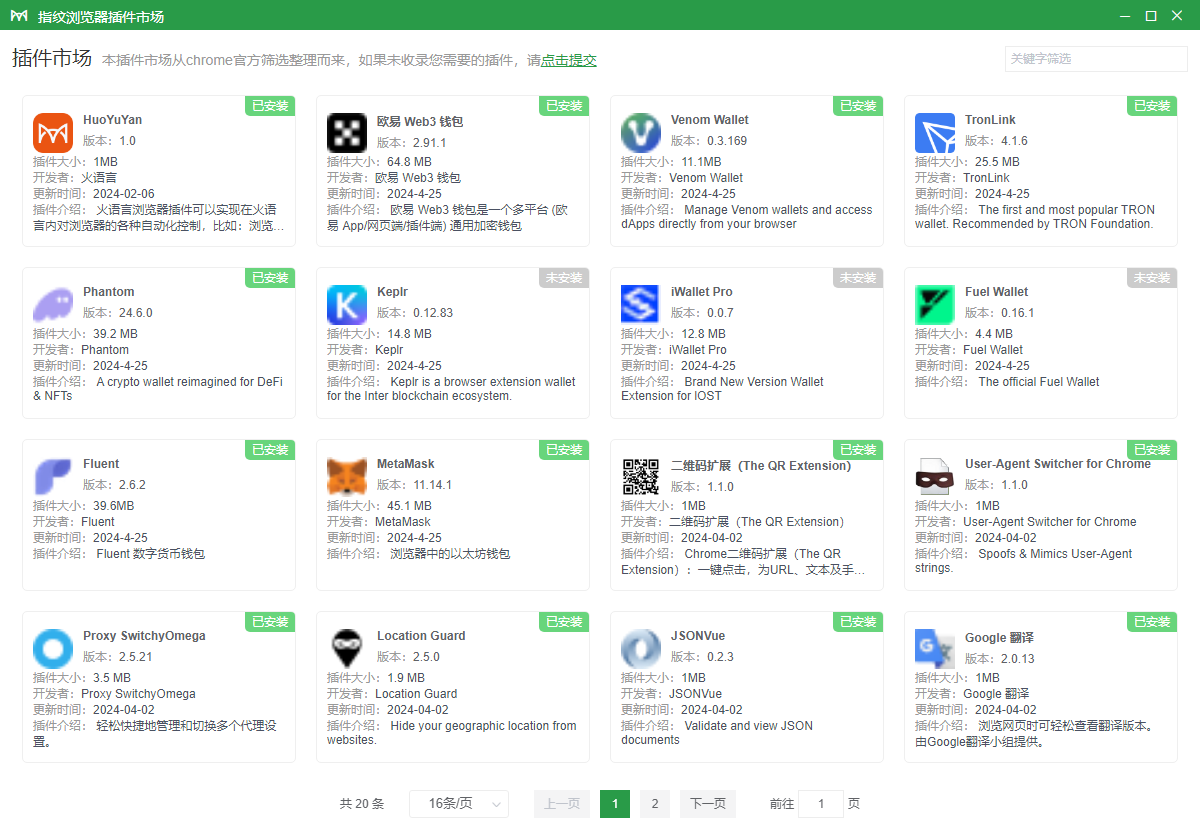Viewport: 1200px width, 830px height.
Task: Click the TronLink plugin icon
Action: tap(935, 133)
